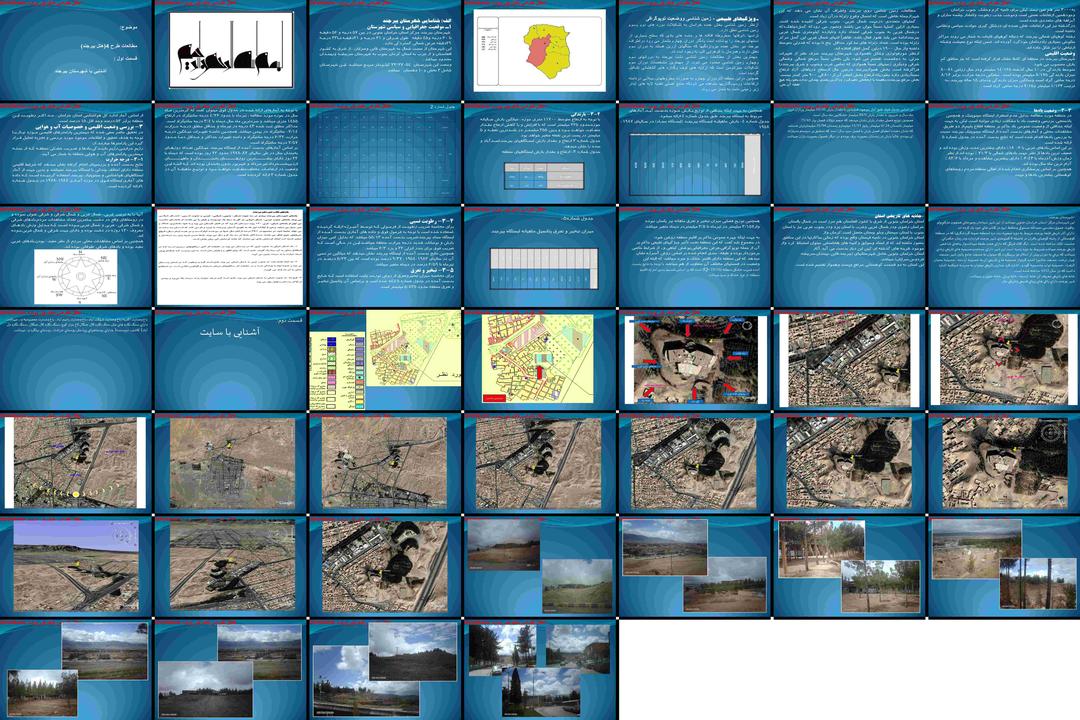Open the land-use map slide with color legend
Image resolution: width=1080 pixels, height=720 pixels.
[x=386, y=360]
